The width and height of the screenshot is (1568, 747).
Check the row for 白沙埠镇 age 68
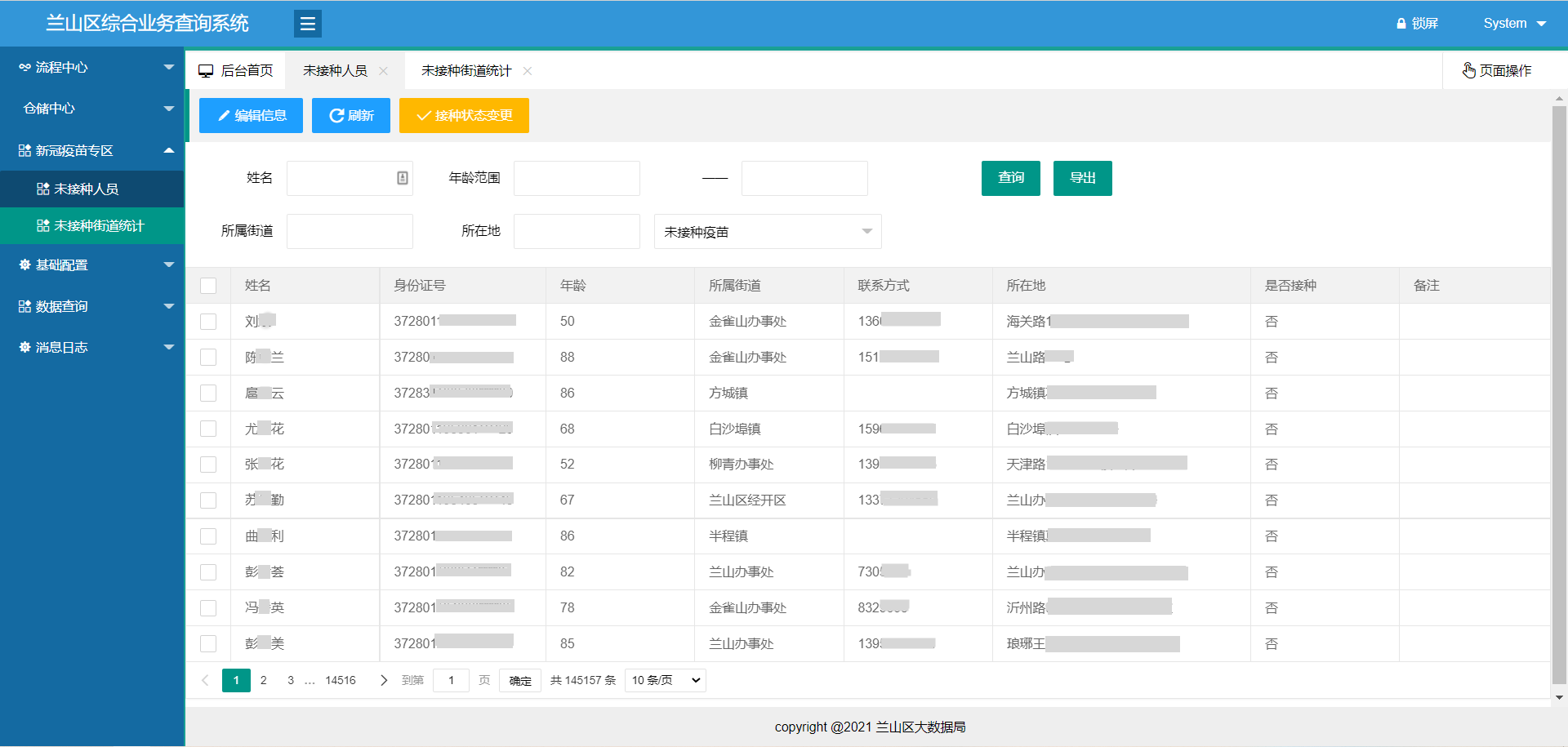(208, 429)
